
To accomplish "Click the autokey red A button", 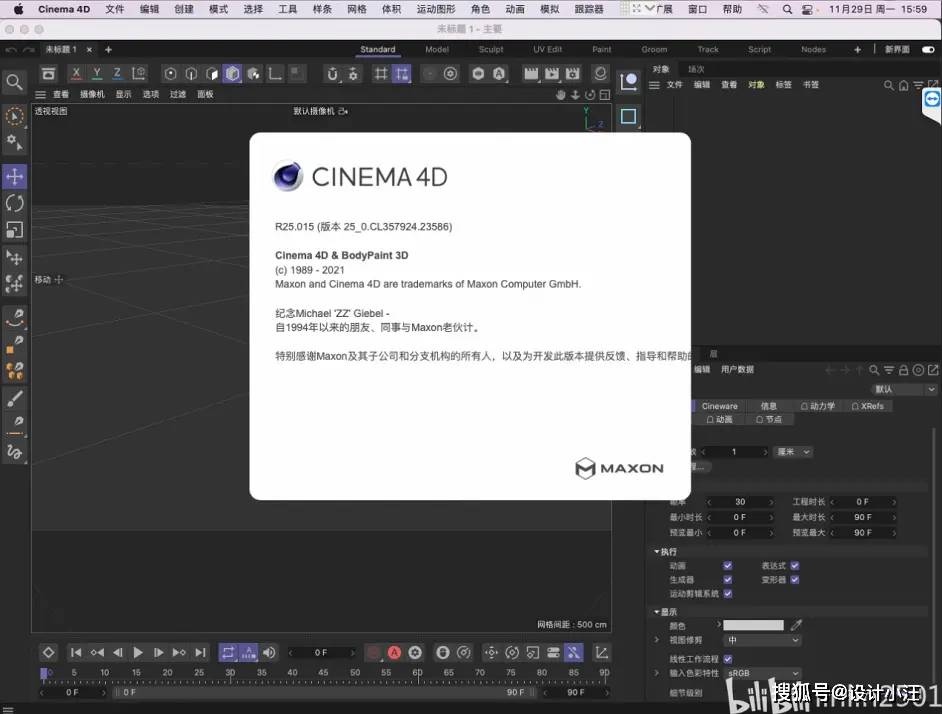I will click(394, 652).
